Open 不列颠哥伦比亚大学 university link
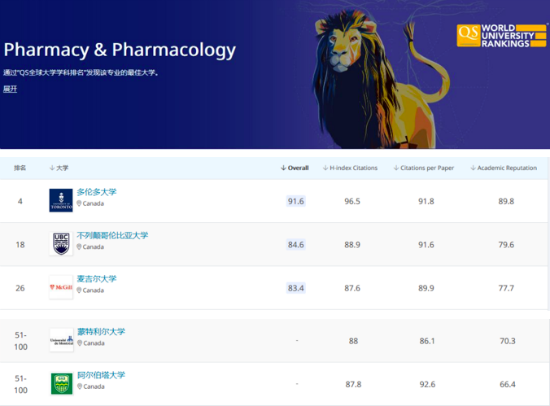Image resolution: width=550 pixels, height=406 pixels. point(112,235)
